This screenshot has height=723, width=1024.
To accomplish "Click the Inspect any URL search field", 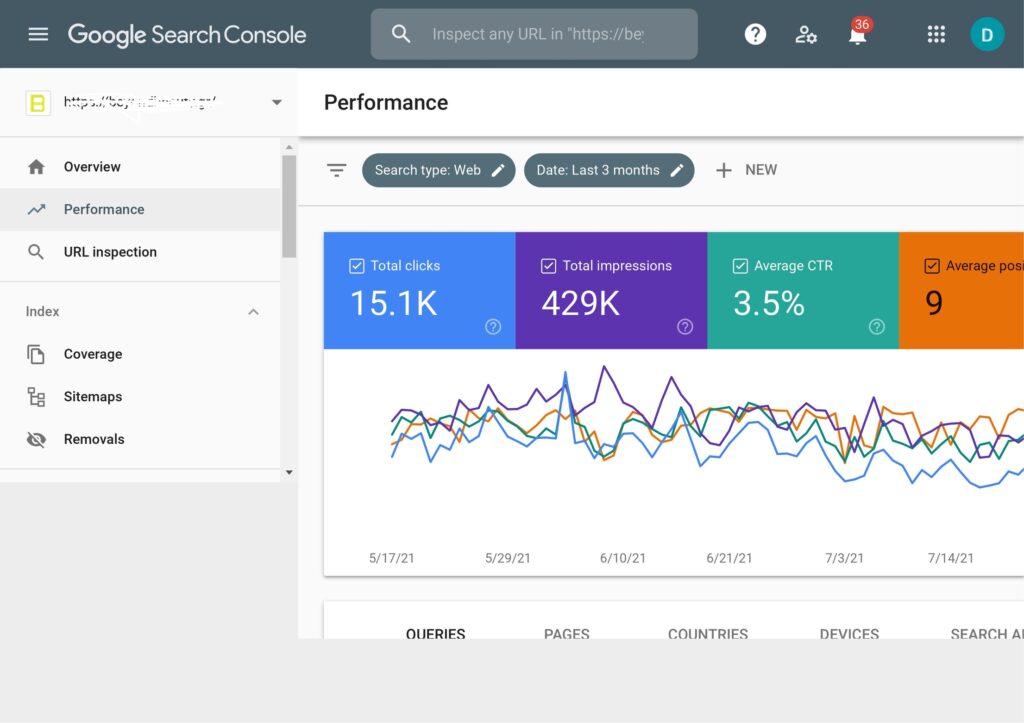I will tap(538, 34).
